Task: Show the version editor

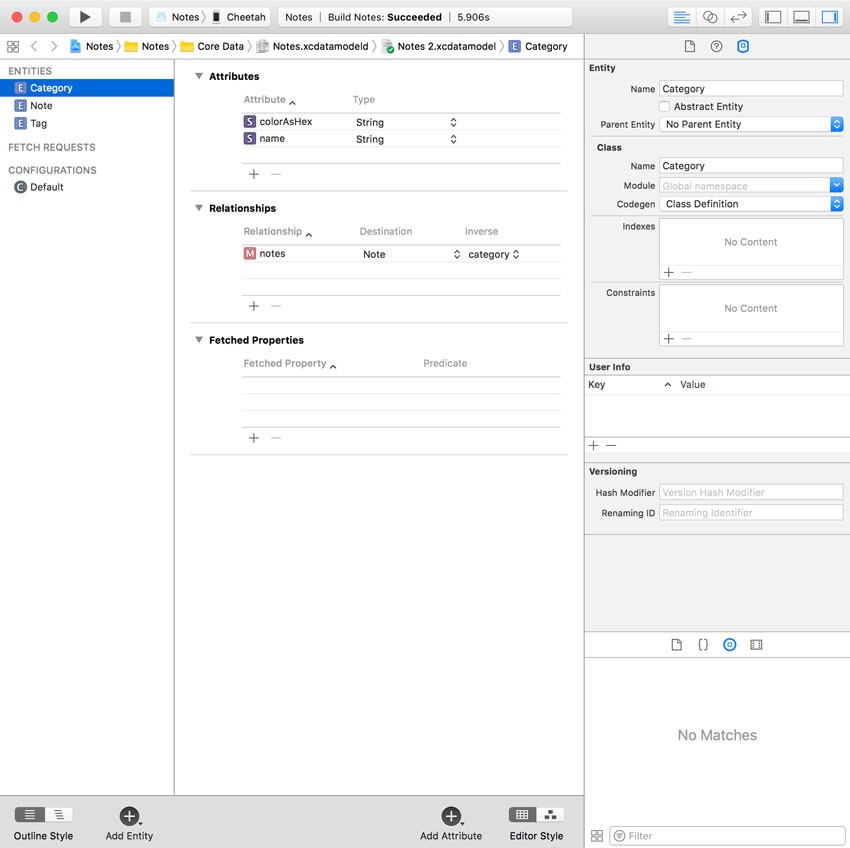Action: 738,17
